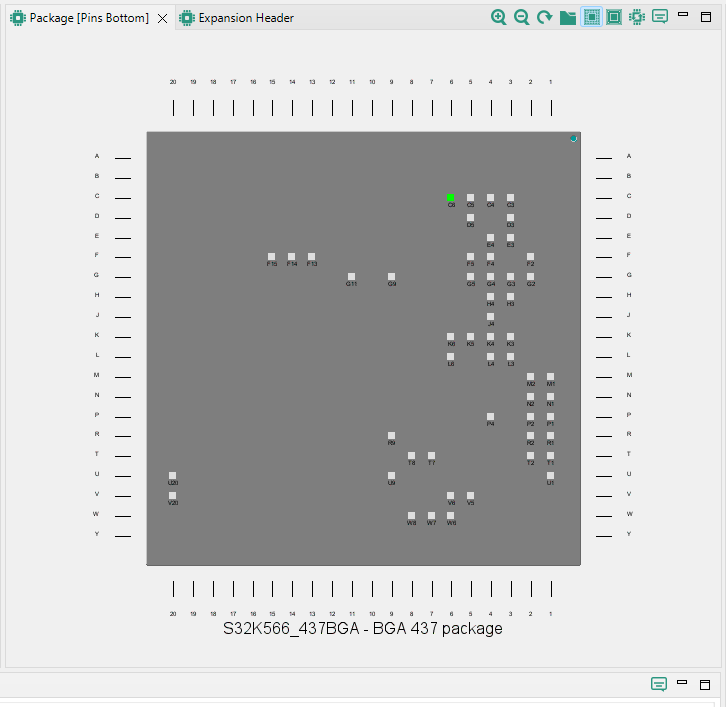Click pin T1
The image size is (726, 707).
[x=551, y=456]
